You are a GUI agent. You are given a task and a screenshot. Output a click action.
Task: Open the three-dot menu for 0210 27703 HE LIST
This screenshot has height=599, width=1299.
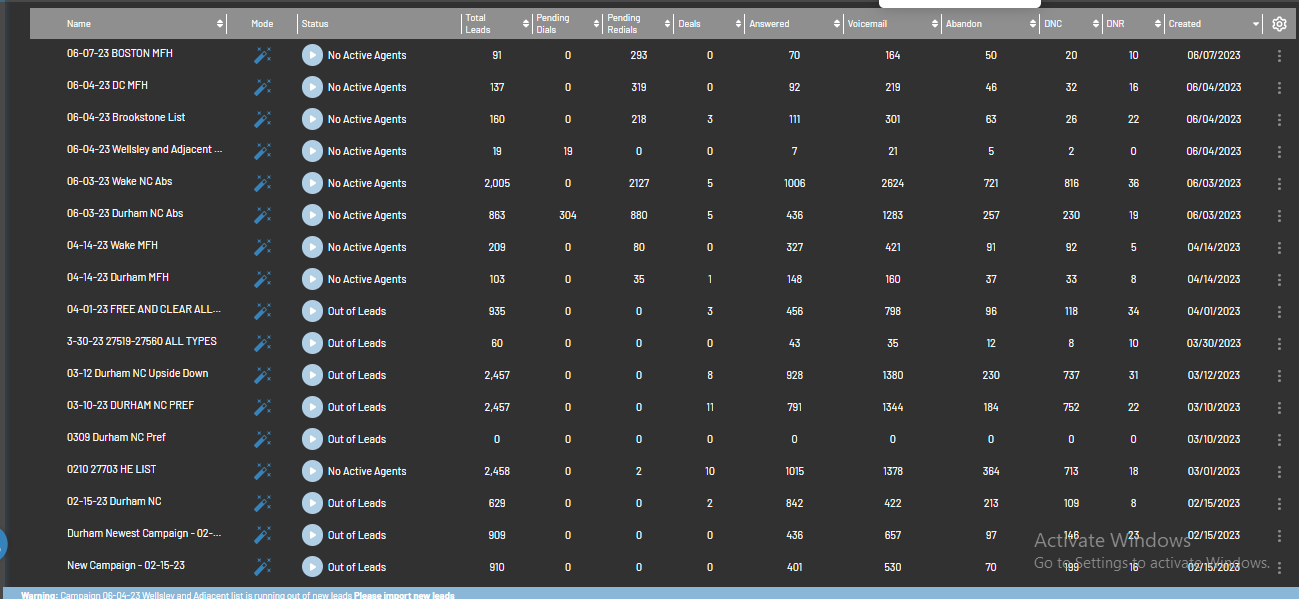(1279, 471)
